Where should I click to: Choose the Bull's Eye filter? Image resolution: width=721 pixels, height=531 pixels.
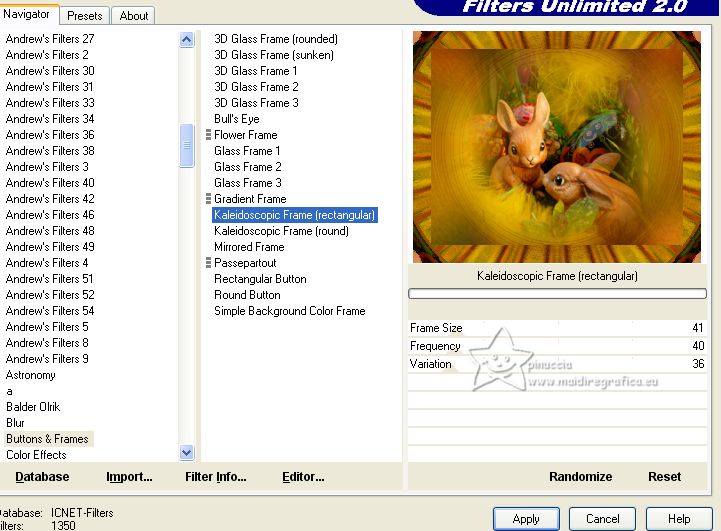tap(237, 119)
